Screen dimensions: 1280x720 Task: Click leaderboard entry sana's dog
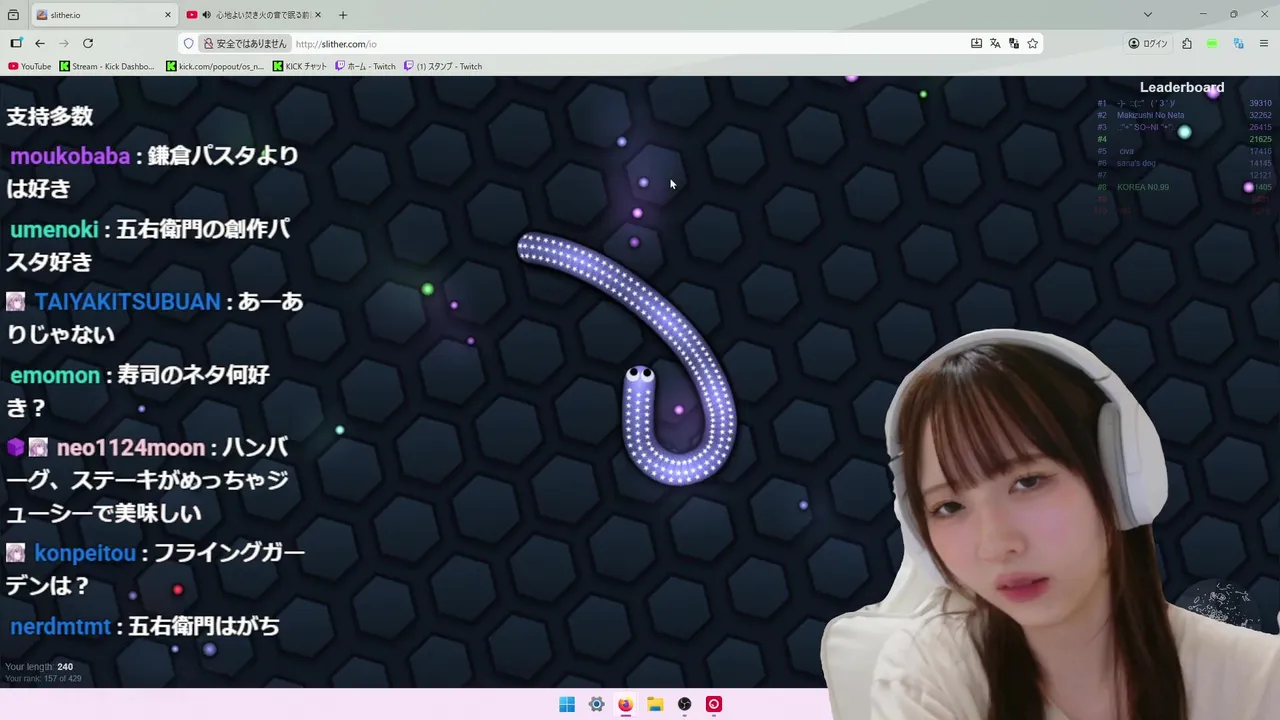pyautogui.click(x=1137, y=163)
